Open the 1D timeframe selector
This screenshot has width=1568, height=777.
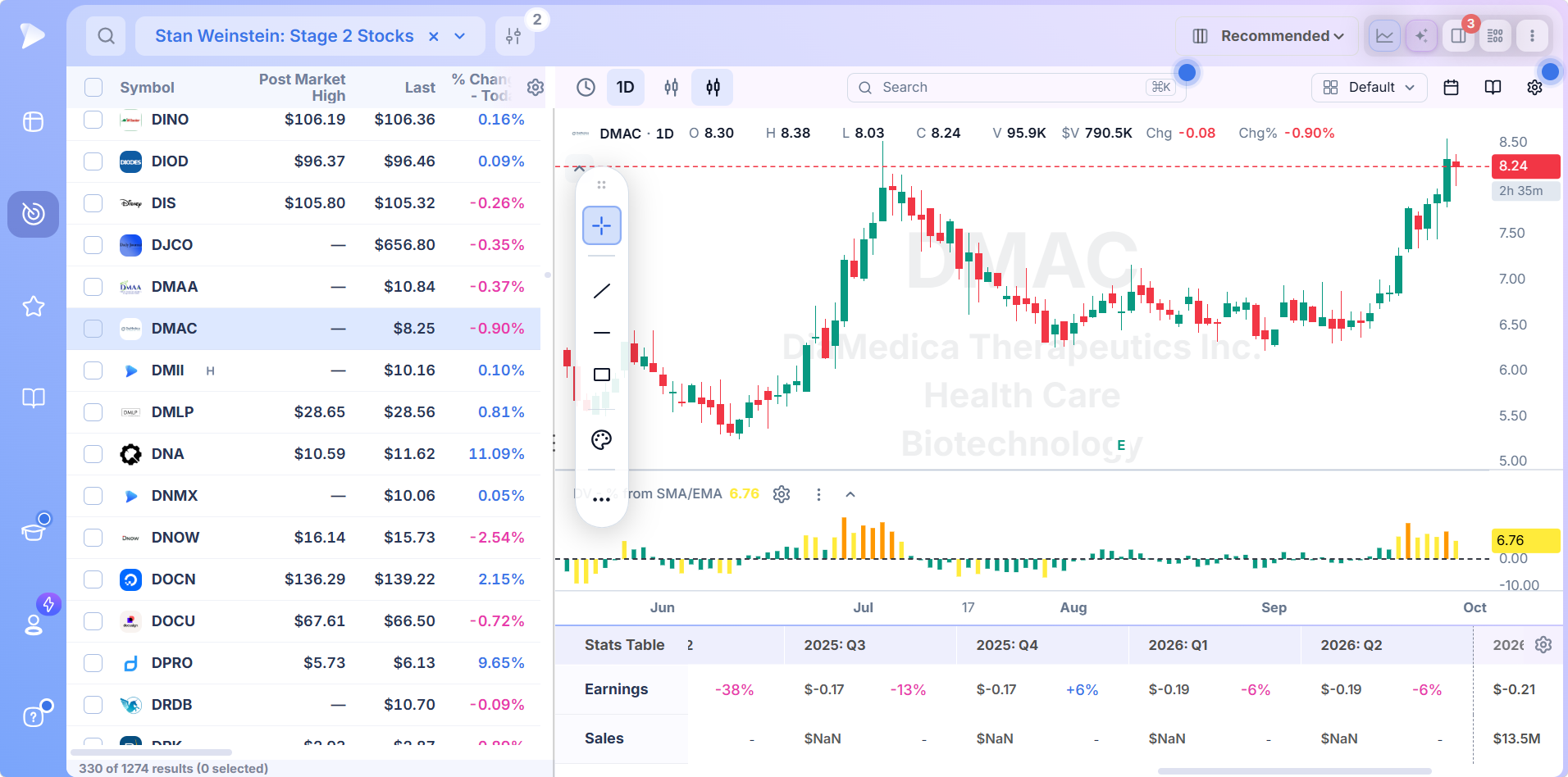coord(625,87)
